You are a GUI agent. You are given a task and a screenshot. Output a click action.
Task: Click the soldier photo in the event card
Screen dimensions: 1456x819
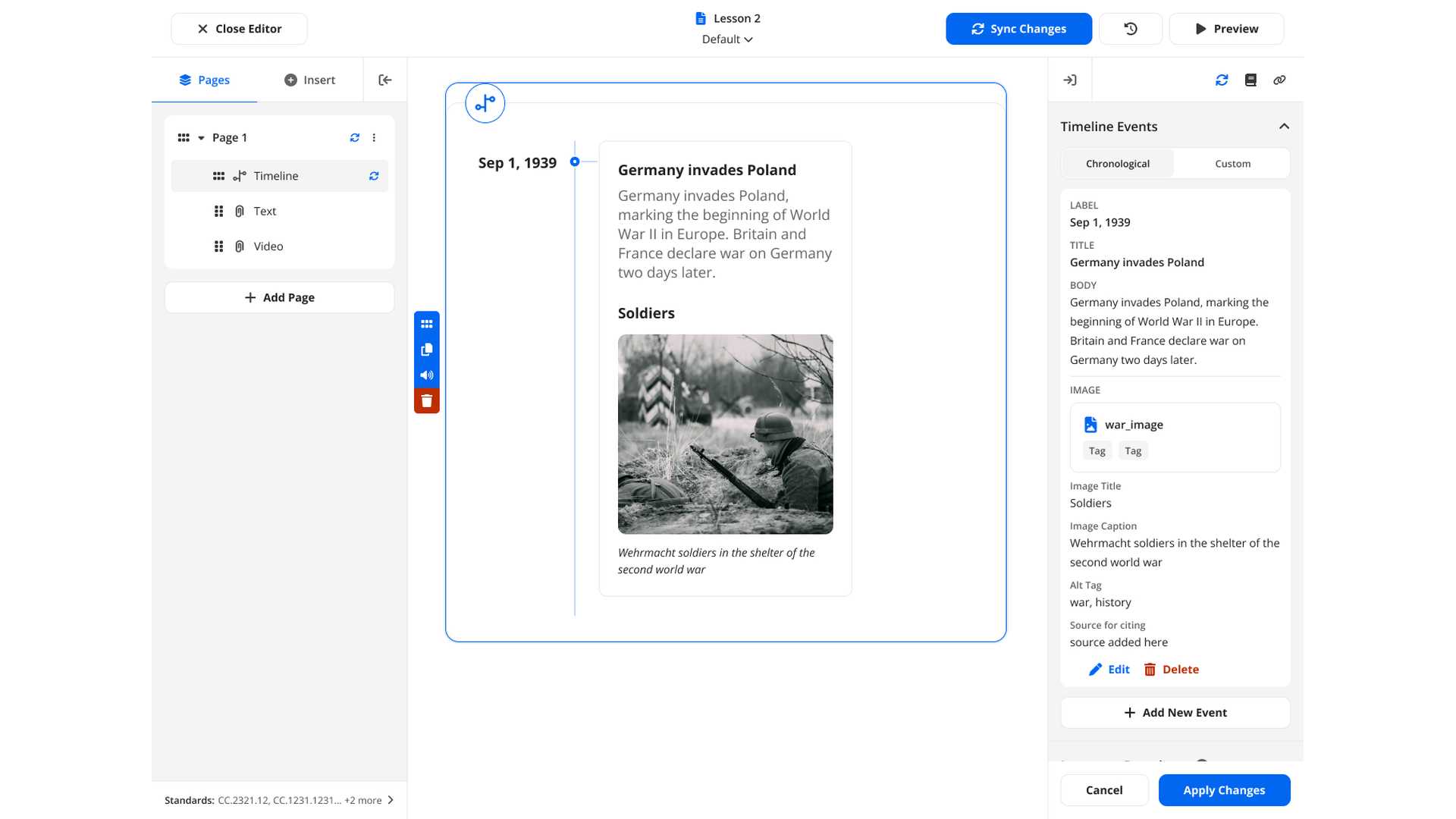point(725,434)
